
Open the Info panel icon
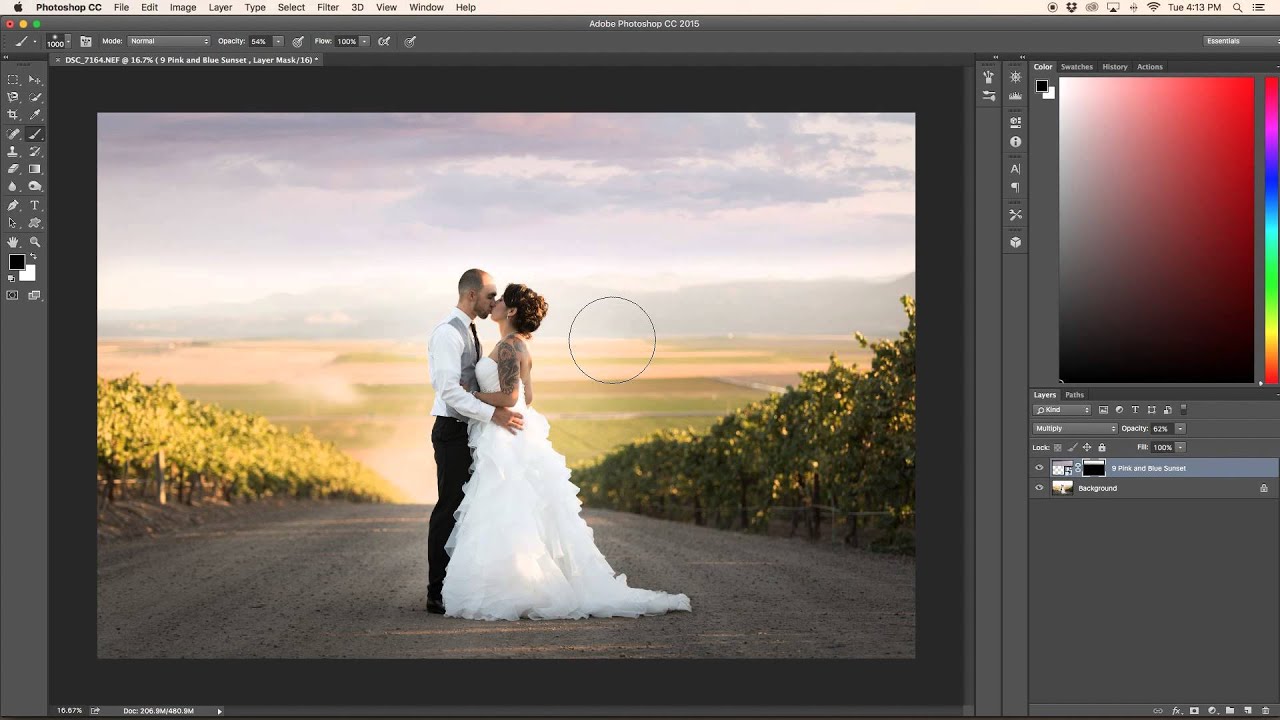[x=1015, y=141]
